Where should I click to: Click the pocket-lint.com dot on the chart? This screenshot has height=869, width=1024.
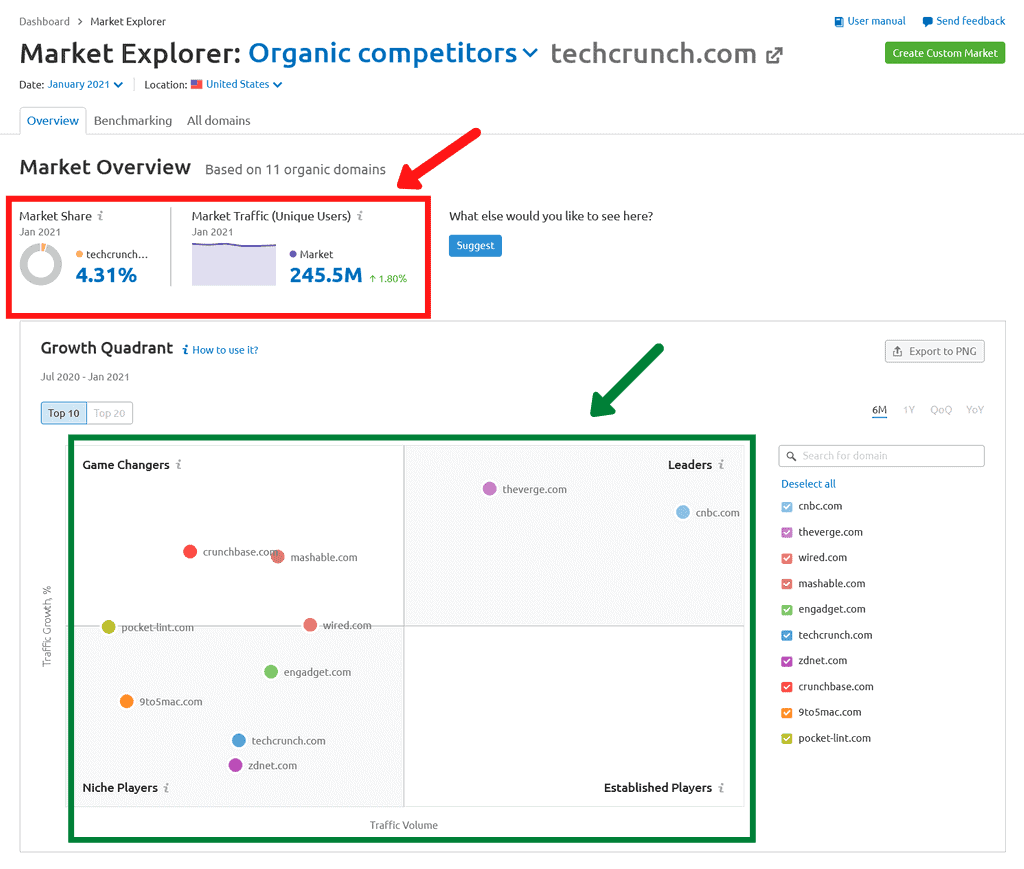coord(108,627)
